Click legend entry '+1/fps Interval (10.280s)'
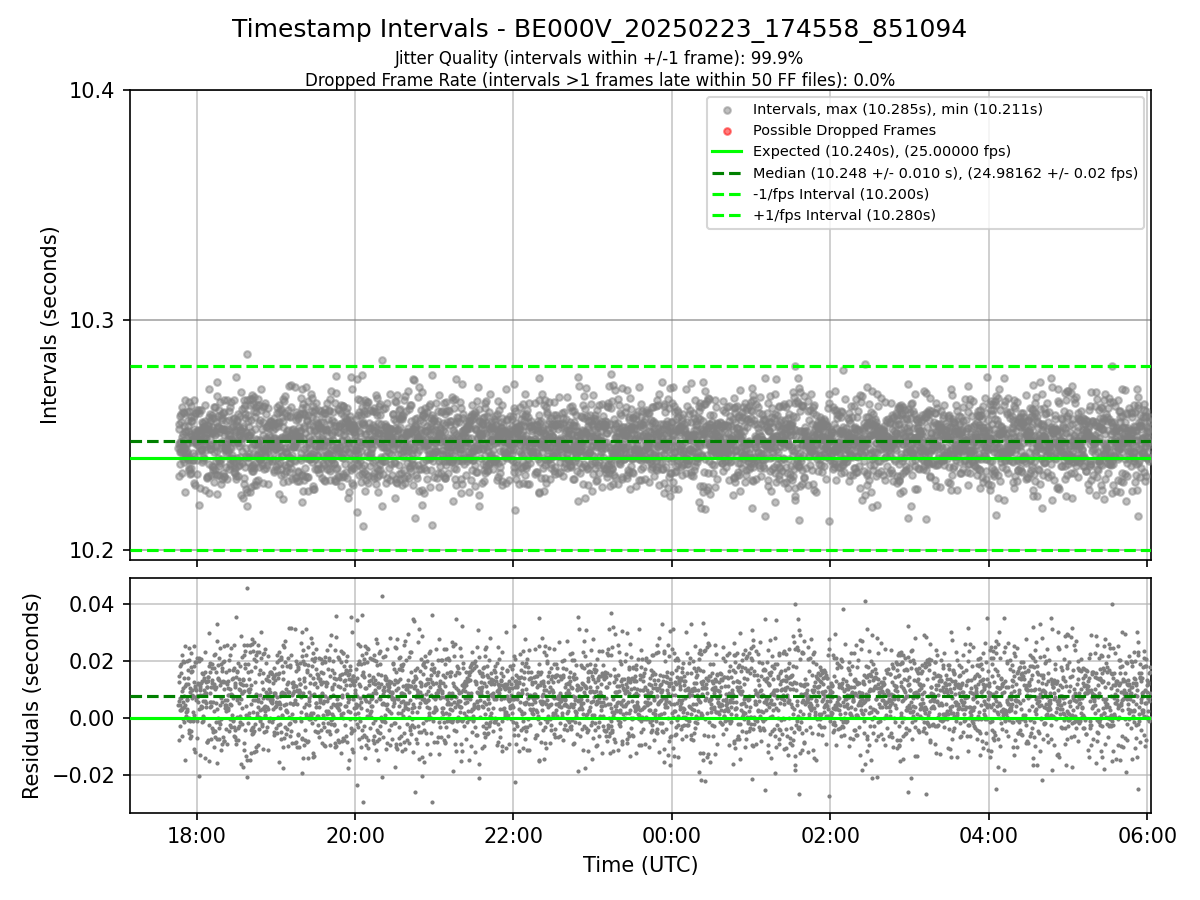 pyautogui.click(x=844, y=215)
